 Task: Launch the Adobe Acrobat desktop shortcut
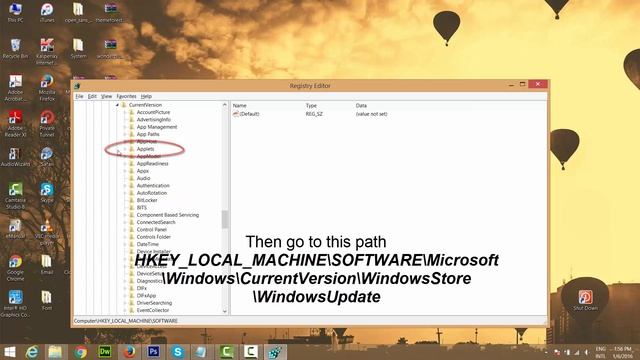click(15, 88)
